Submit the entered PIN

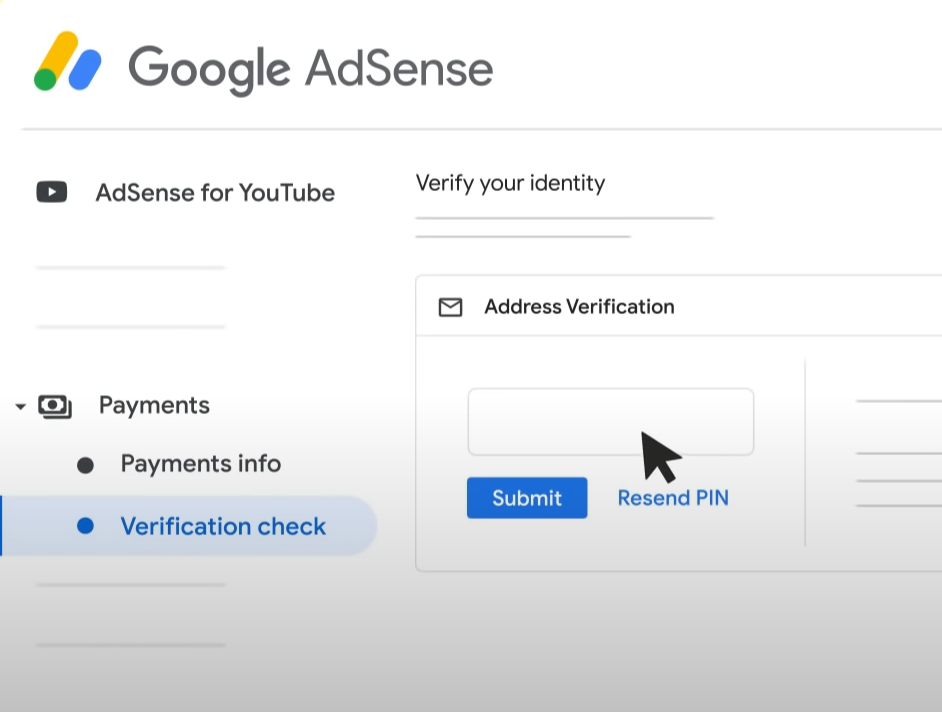pyautogui.click(x=527, y=497)
